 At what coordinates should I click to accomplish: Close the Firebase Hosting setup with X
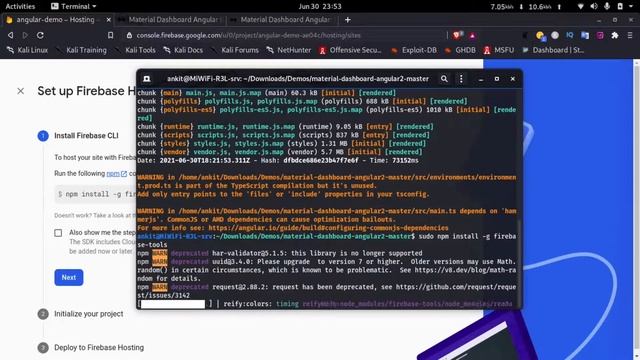point(20,91)
